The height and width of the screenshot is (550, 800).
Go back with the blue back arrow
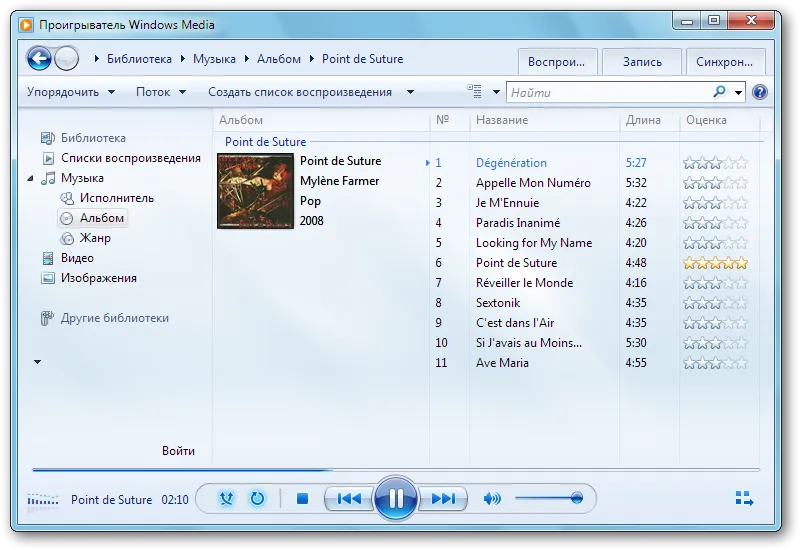39,59
